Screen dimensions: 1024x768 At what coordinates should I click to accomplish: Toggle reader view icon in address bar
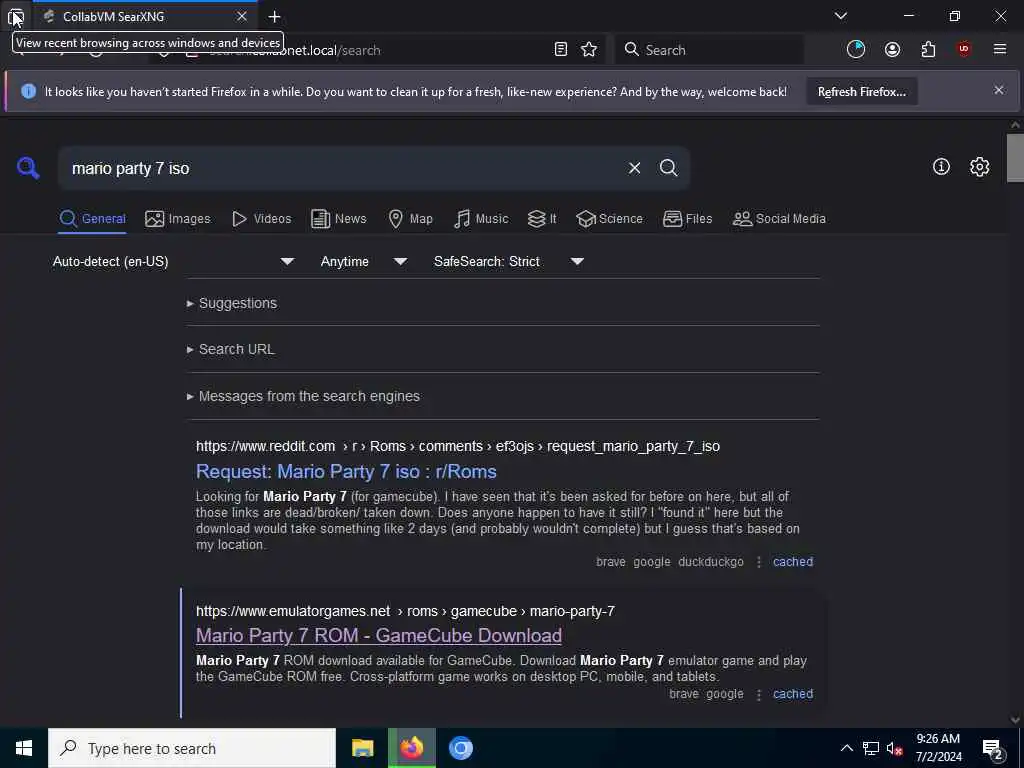tap(560, 50)
